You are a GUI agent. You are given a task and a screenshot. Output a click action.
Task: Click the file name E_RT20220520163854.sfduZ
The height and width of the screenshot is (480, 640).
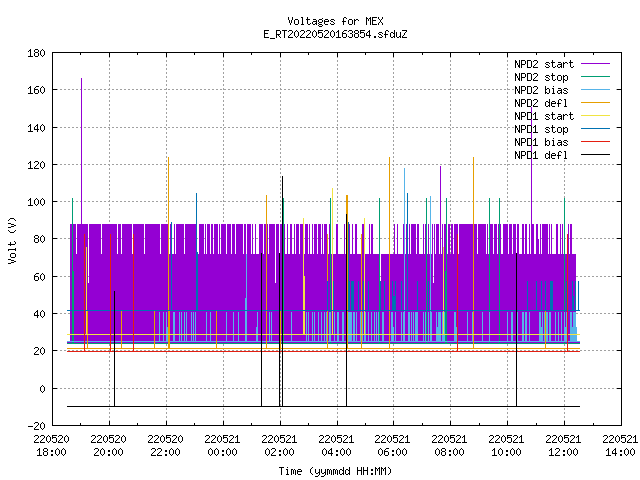(x=335, y=34)
